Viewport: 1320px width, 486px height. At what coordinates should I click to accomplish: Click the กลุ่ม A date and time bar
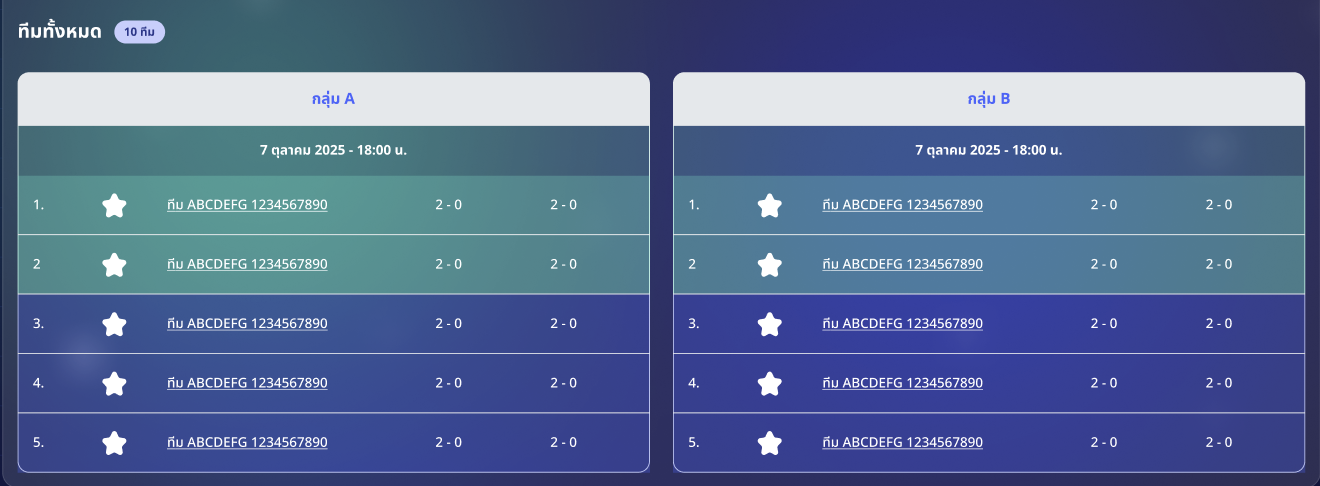(333, 151)
